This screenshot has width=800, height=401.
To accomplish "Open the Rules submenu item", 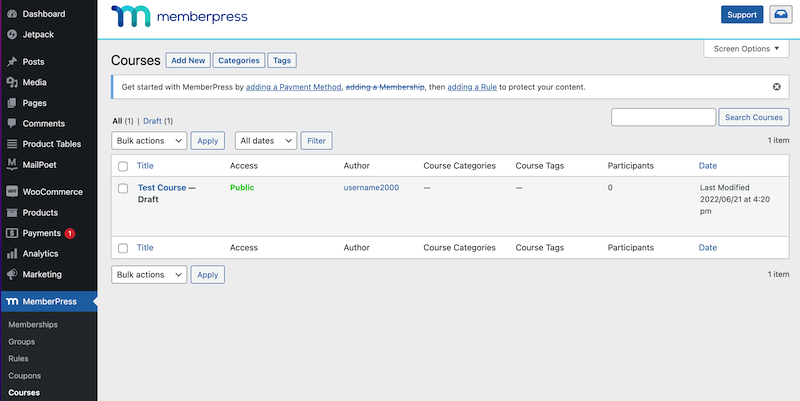I will (x=18, y=359).
